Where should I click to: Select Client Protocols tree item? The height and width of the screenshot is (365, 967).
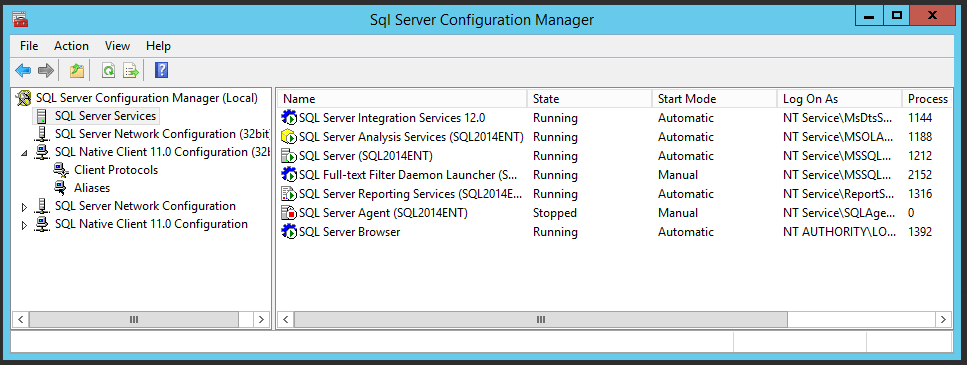click(x=116, y=170)
